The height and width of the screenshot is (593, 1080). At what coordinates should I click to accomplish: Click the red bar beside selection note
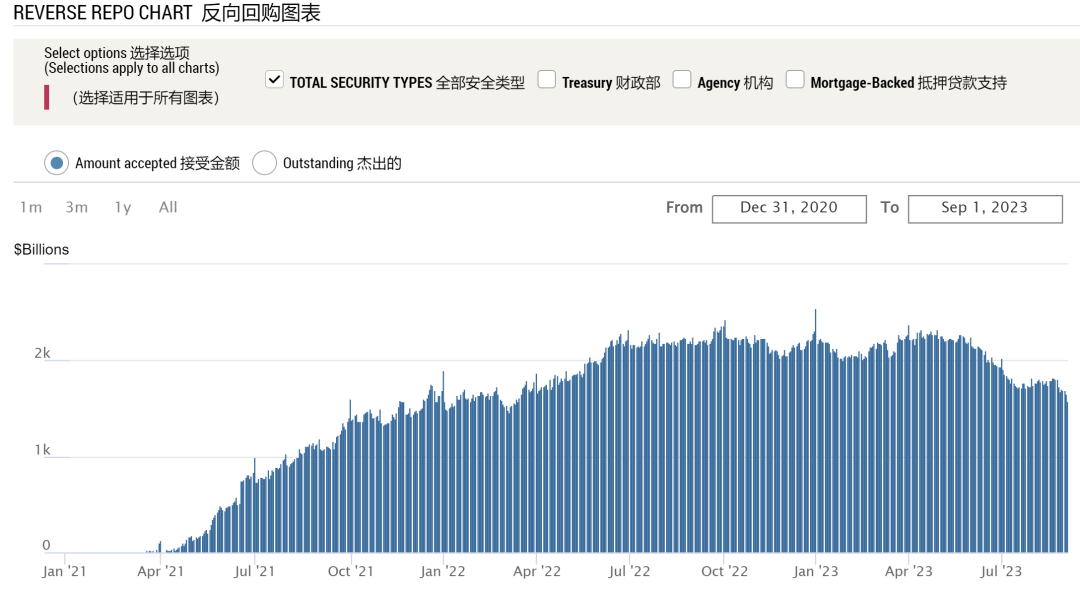click(x=46, y=97)
